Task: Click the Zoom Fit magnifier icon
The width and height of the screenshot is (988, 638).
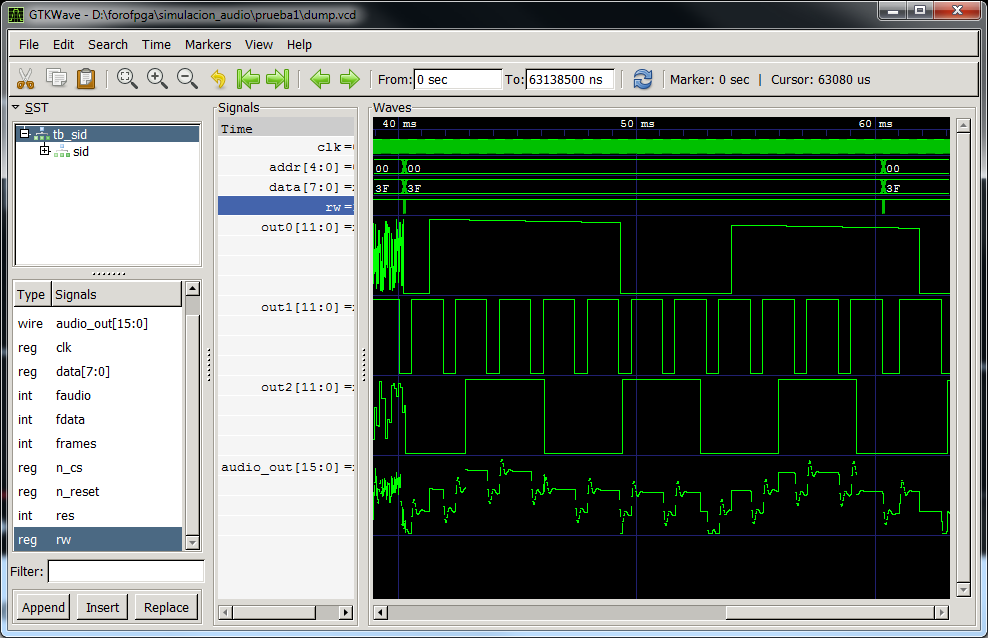Action: coord(127,79)
